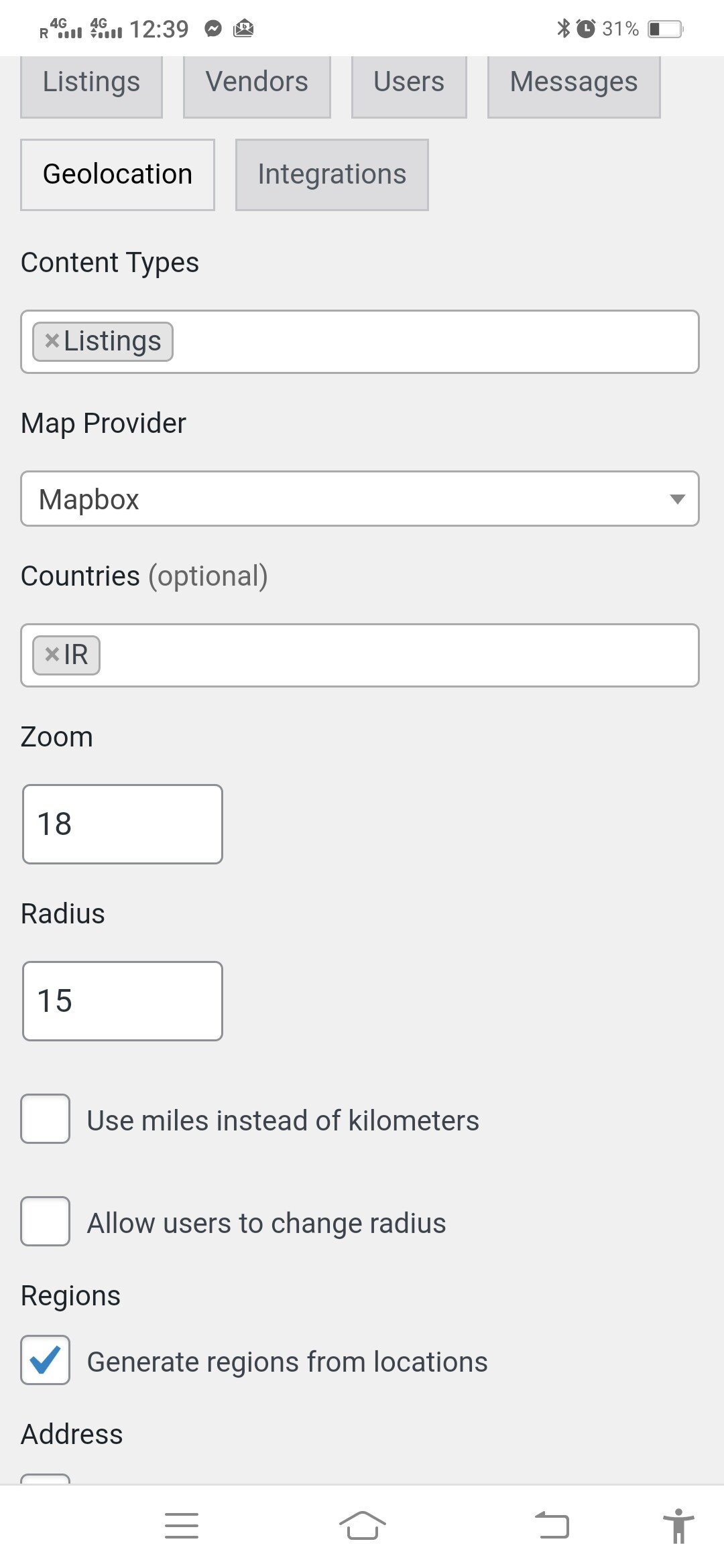Enable Use miles instead of kilometers
Image resolution: width=724 pixels, height=1568 pixels.
(x=46, y=1118)
